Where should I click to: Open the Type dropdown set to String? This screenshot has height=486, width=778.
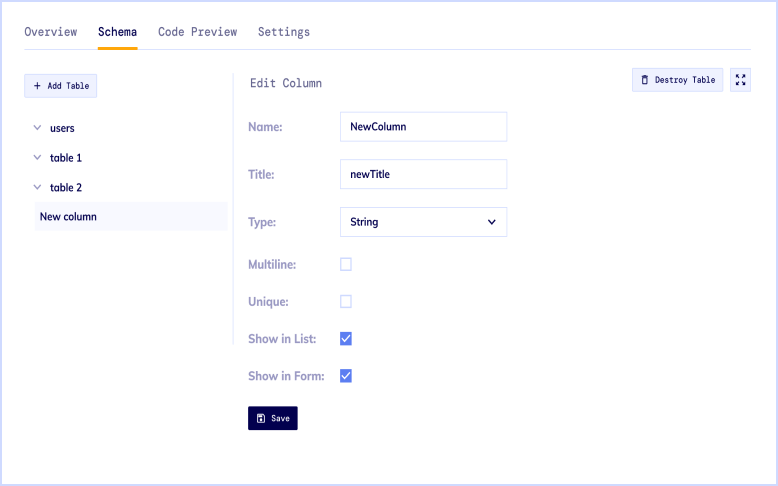pyautogui.click(x=423, y=222)
